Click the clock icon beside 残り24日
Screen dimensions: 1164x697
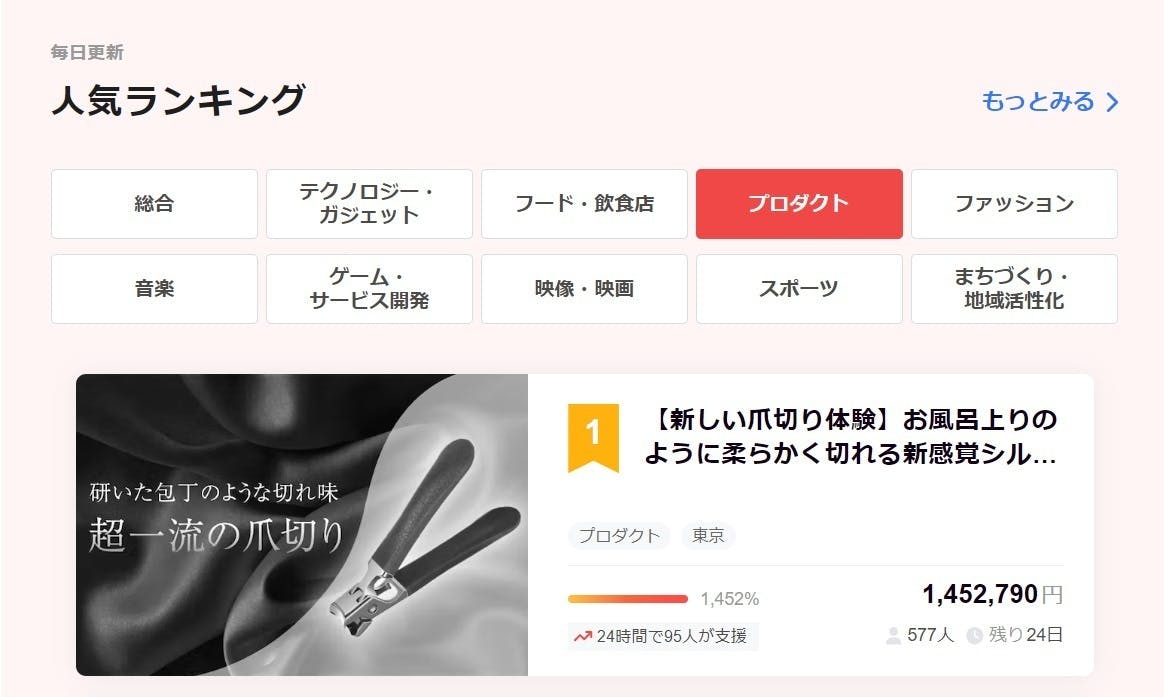[x=975, y=635]
